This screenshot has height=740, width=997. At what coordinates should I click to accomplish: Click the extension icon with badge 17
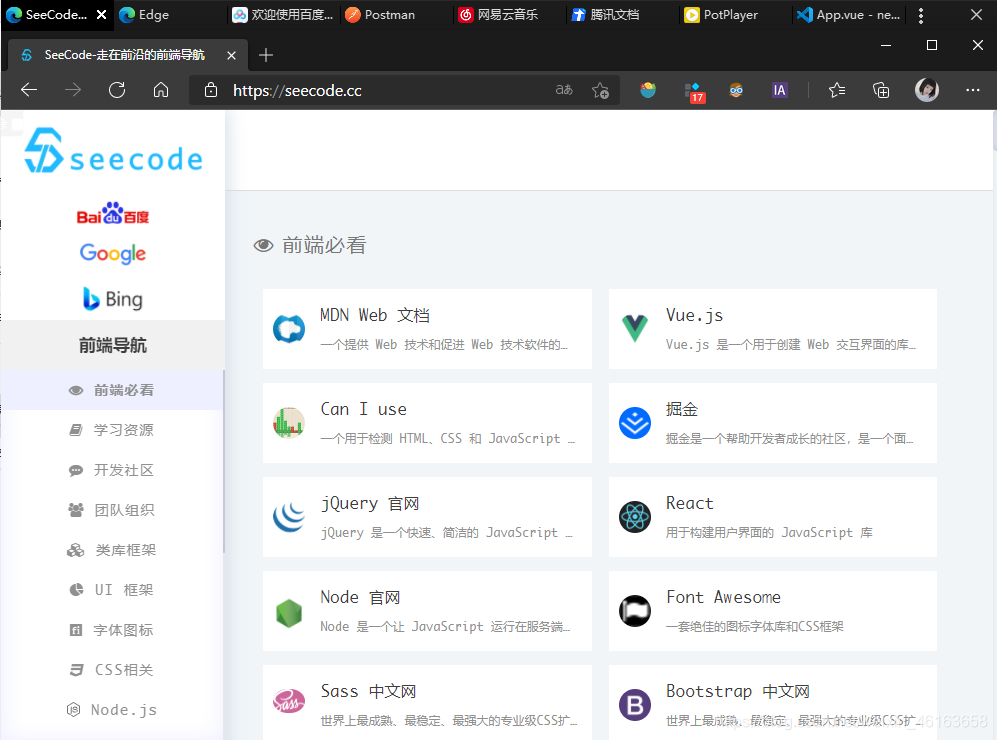pos(695,92)
